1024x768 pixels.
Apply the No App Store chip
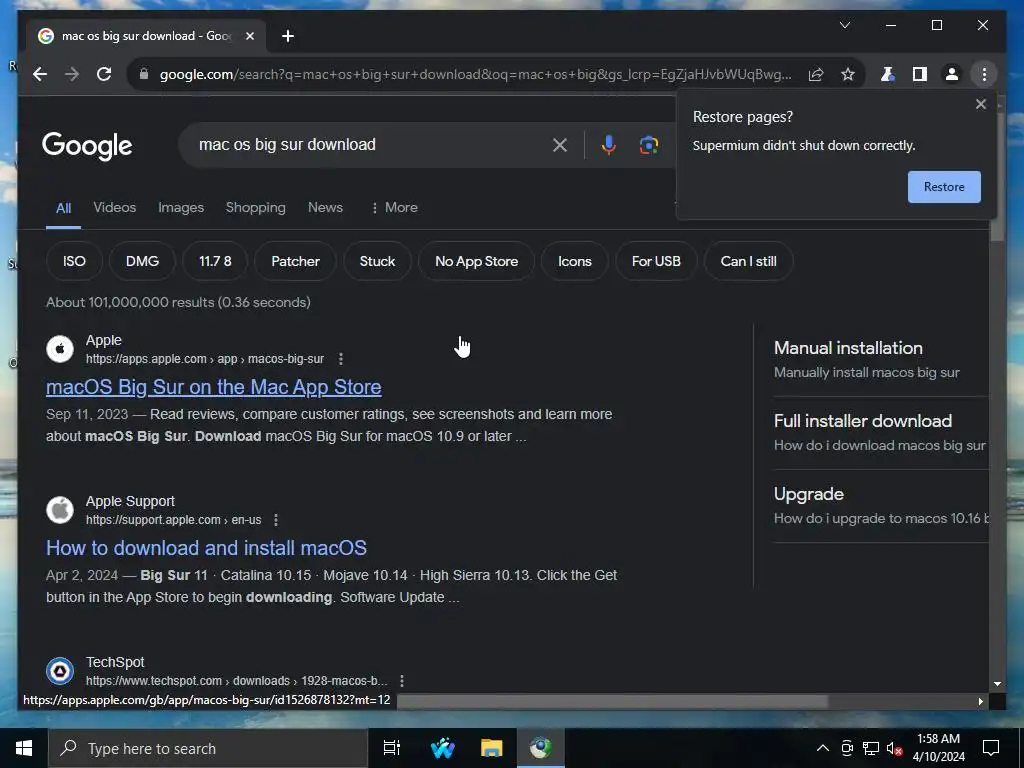point(476,261)
